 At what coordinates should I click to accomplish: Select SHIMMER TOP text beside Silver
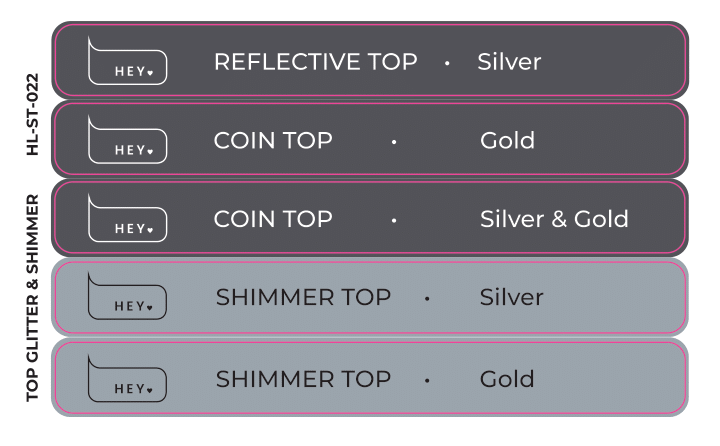(x=303, y=297)
